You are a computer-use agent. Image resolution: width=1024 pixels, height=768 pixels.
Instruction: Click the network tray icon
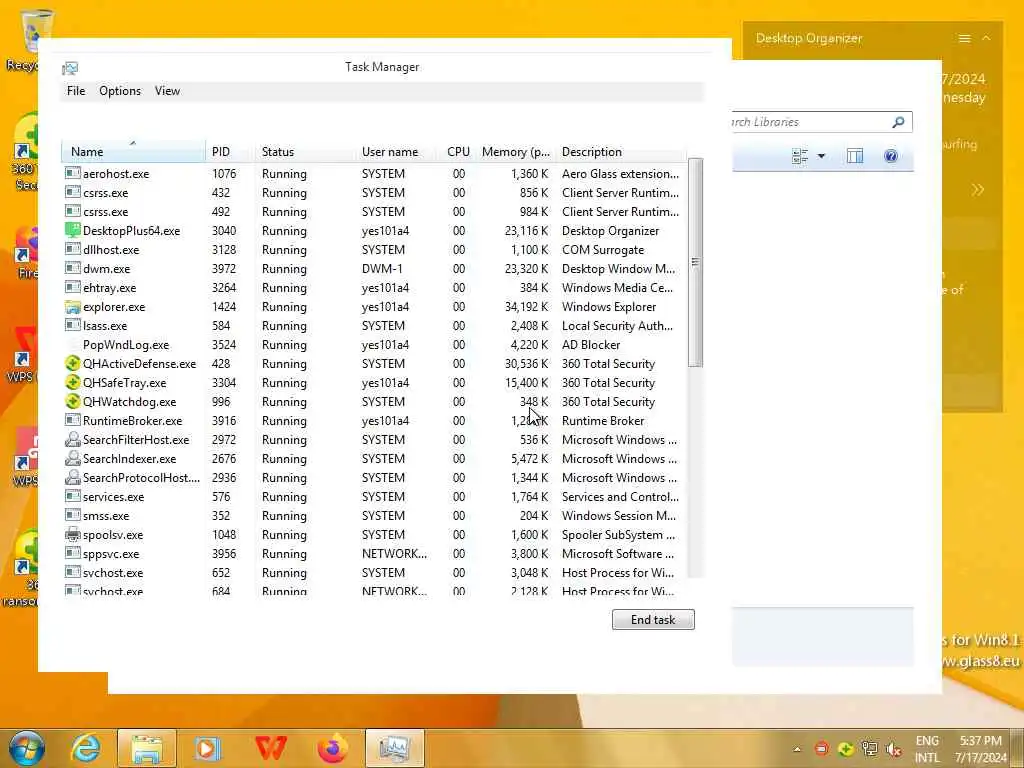(x=870, y=749)
